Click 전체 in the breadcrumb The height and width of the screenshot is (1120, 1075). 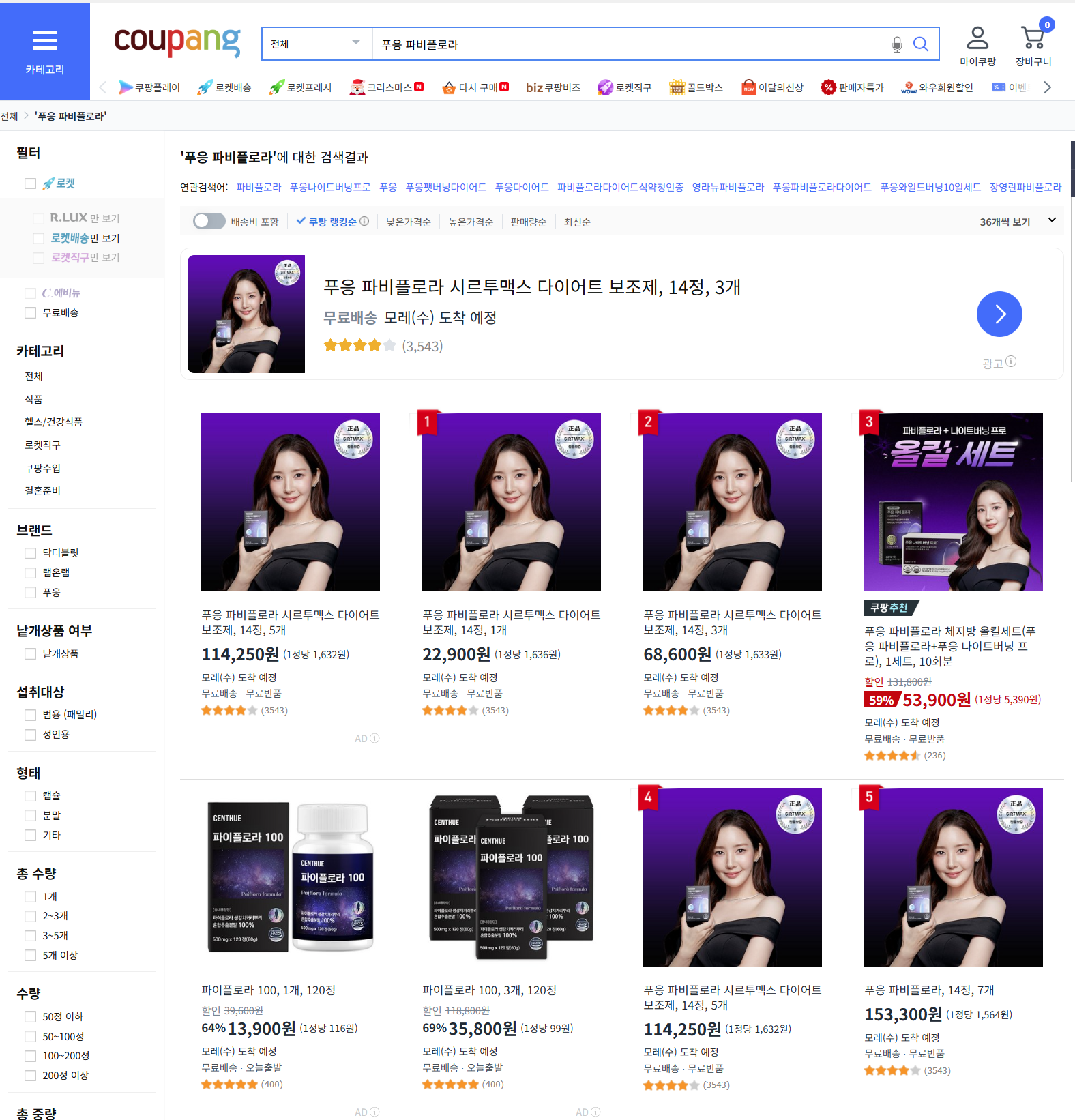9,116
